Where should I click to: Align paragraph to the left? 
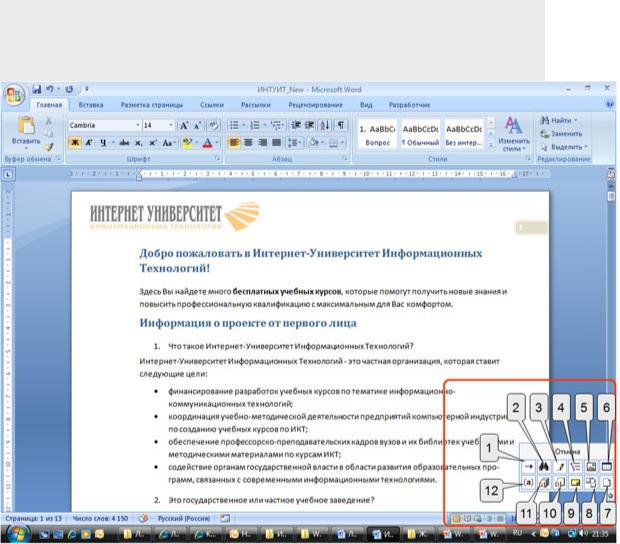pos(234,142)
